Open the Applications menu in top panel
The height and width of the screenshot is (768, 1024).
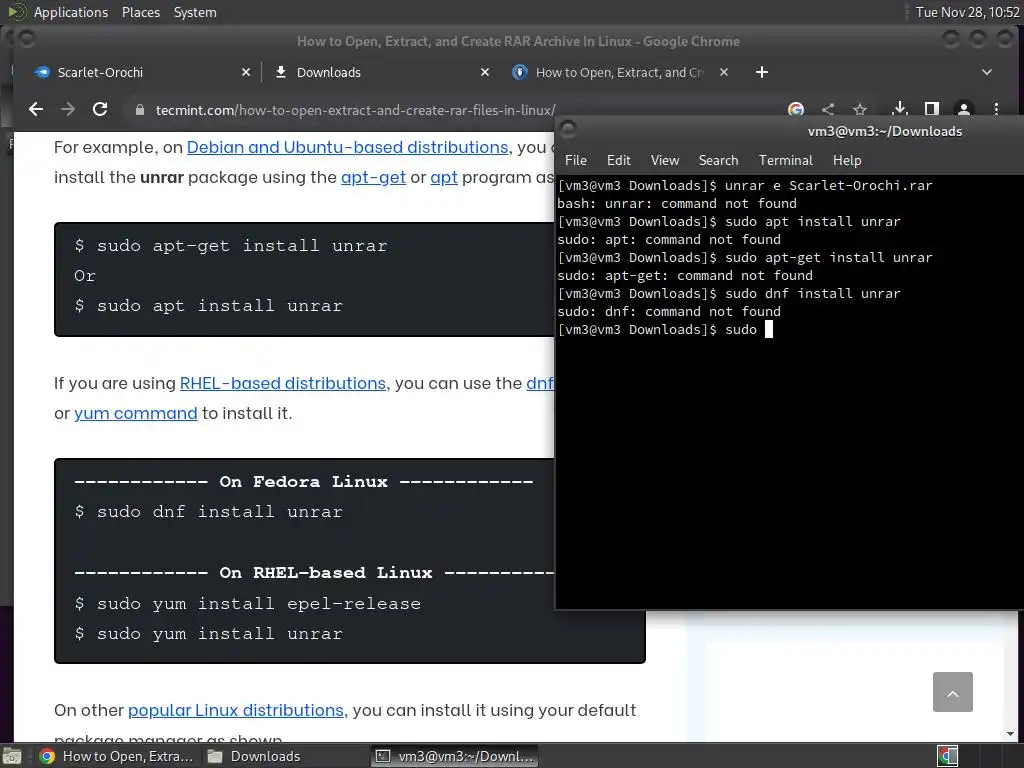click(71, 12)
